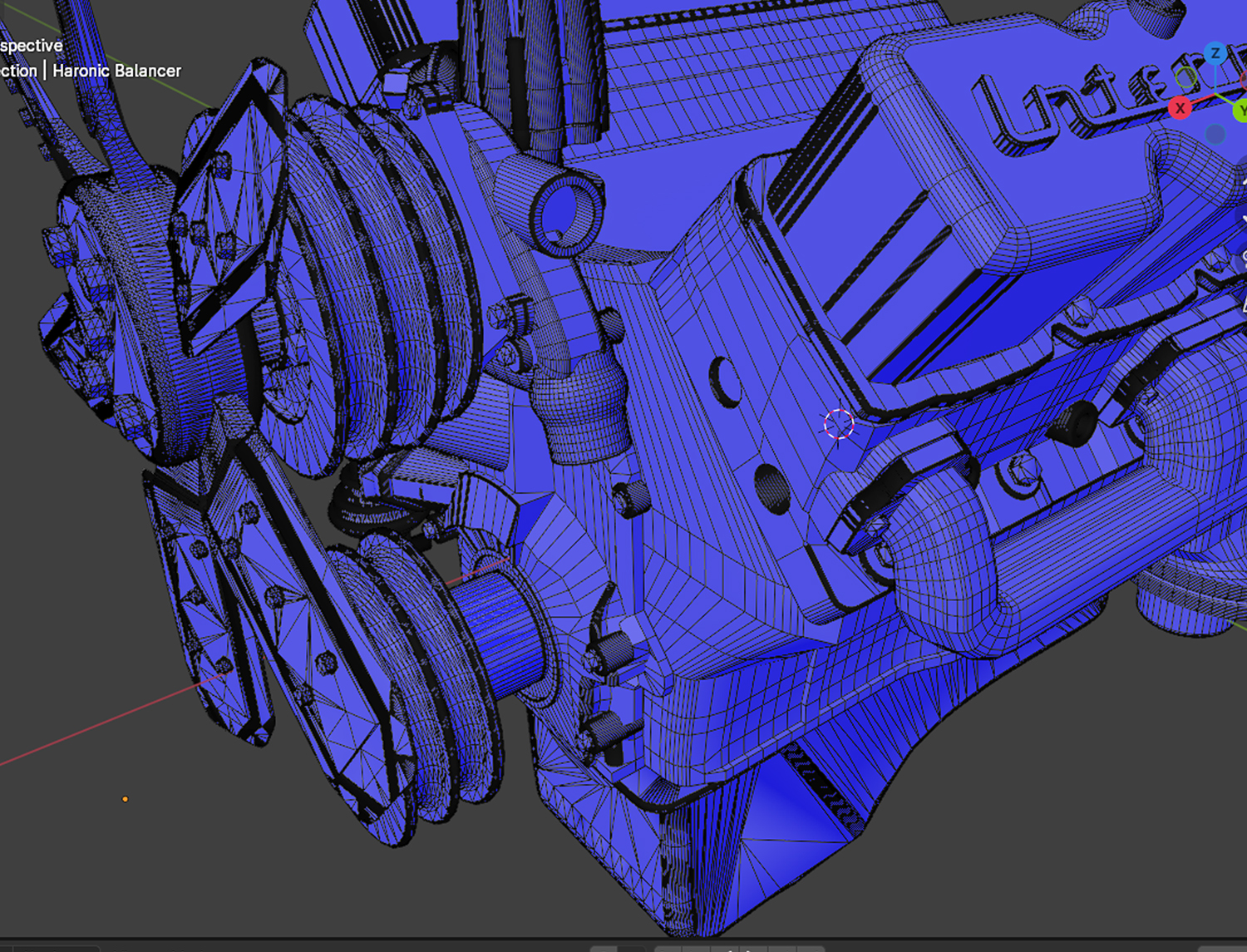Click the User Perspective viewport label
The height and width of the screenshot is (952, 1247).
(x=31, y=46)
